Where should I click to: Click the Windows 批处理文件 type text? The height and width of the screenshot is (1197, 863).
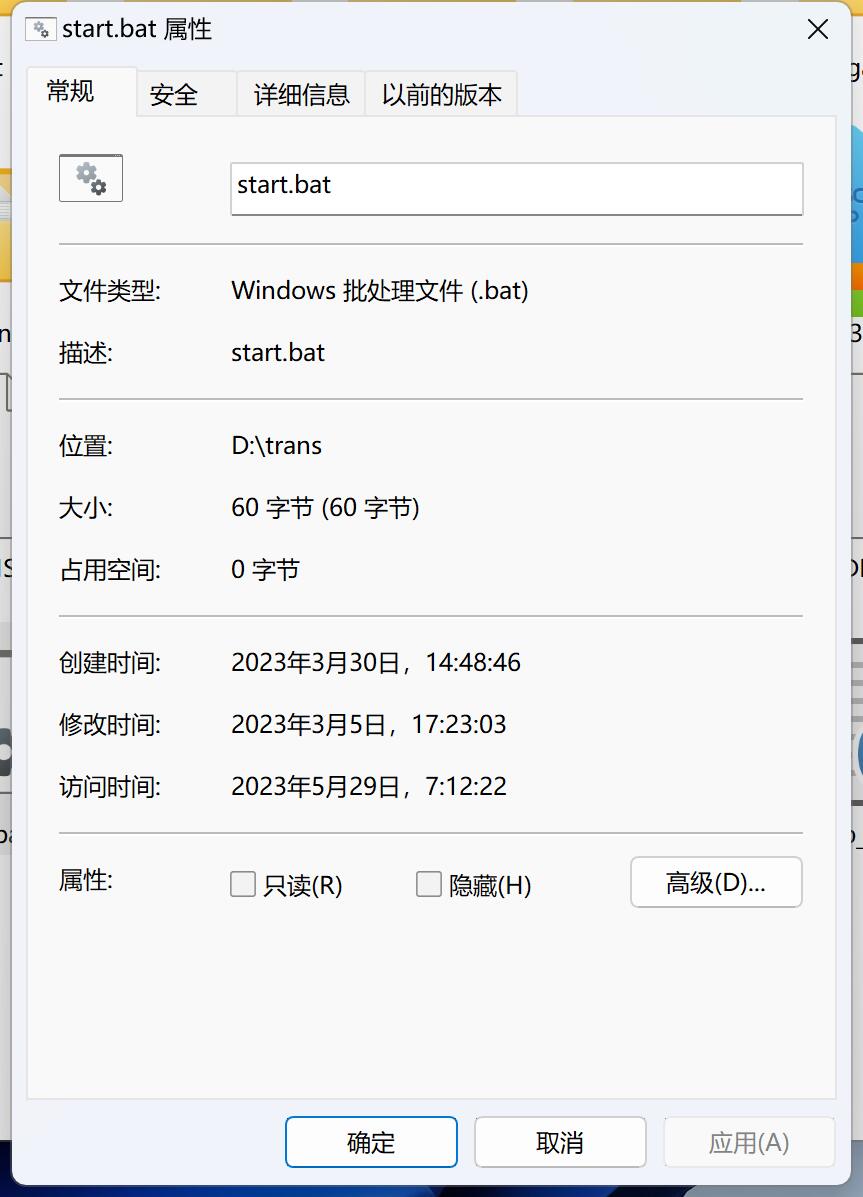380,291
